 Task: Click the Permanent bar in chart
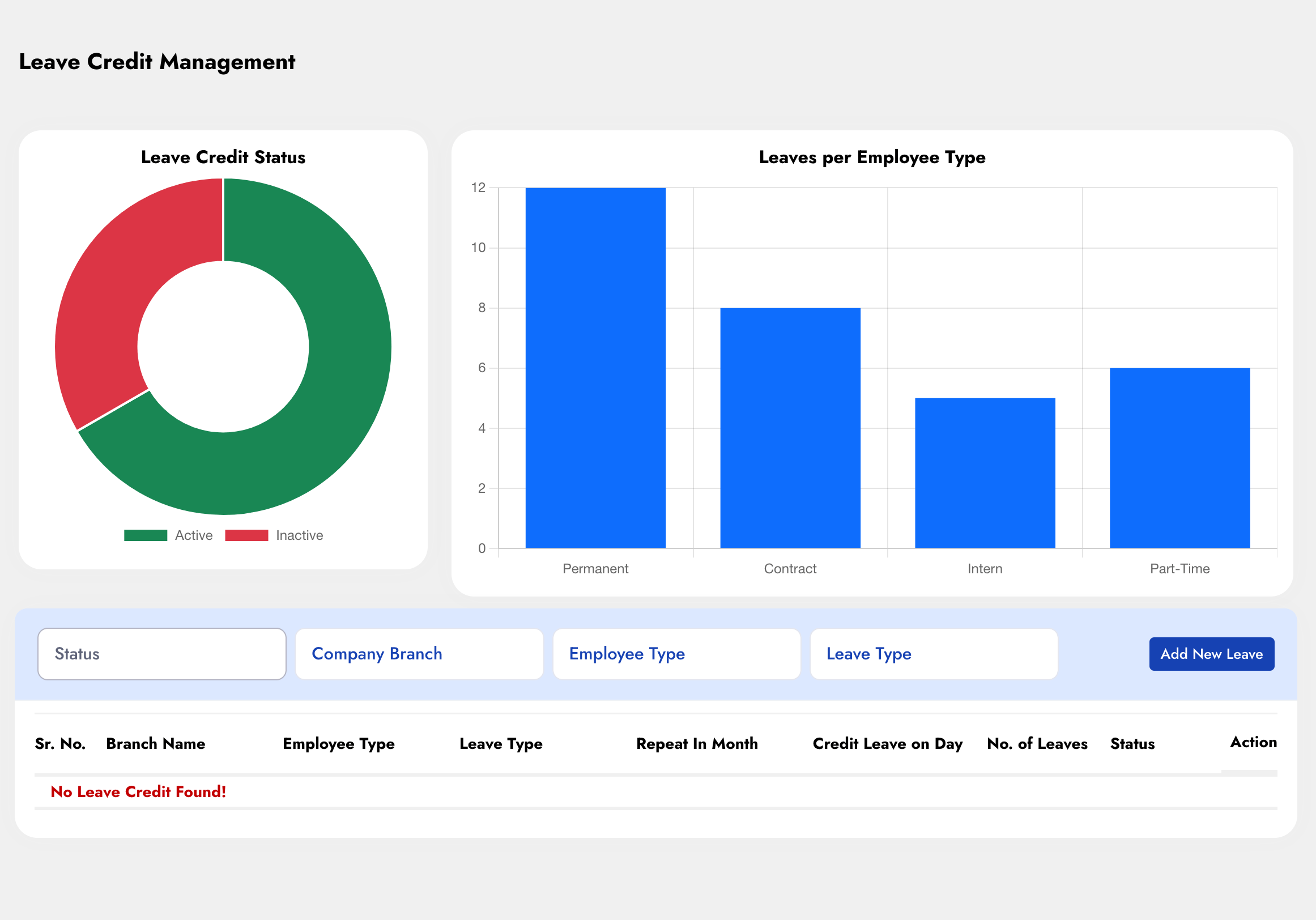595,368
